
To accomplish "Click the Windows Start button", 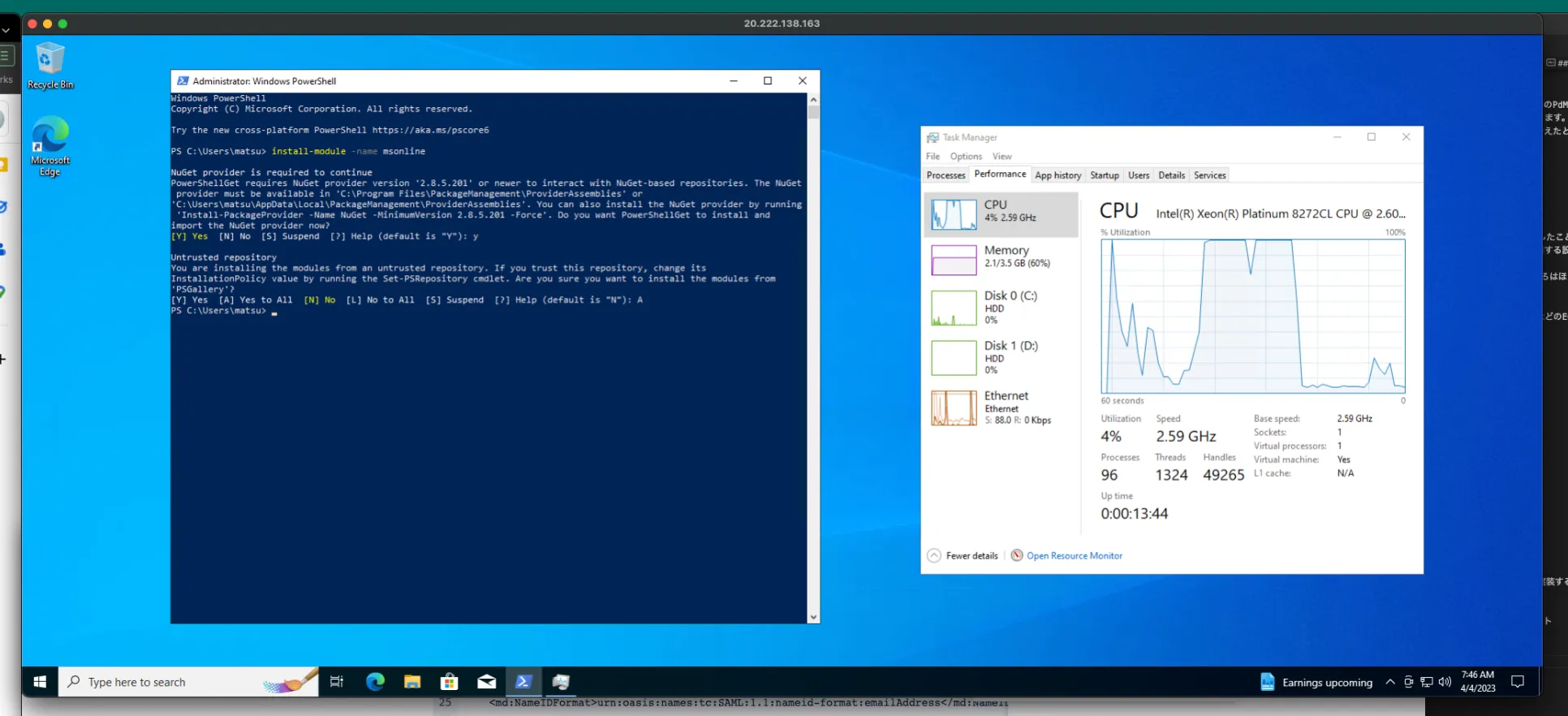I will click(x=40, y=682).
